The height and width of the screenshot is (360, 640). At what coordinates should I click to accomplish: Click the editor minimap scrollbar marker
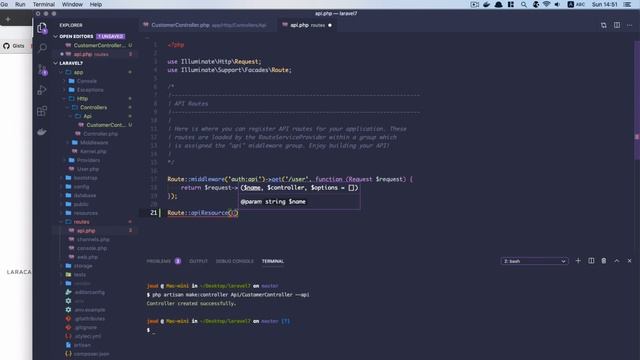click(637, 137)
